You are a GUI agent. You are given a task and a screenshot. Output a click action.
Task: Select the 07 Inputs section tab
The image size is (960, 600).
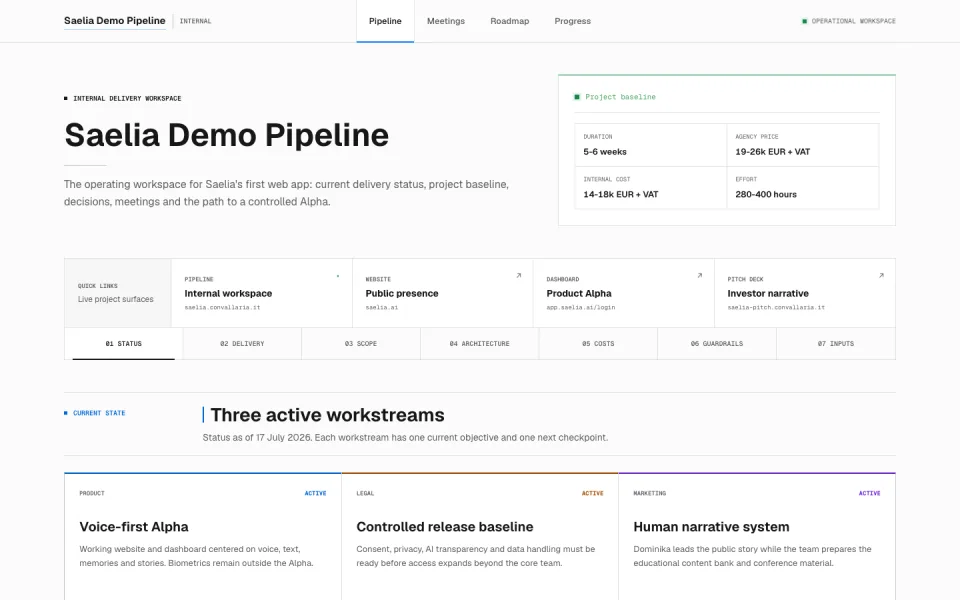836,343
